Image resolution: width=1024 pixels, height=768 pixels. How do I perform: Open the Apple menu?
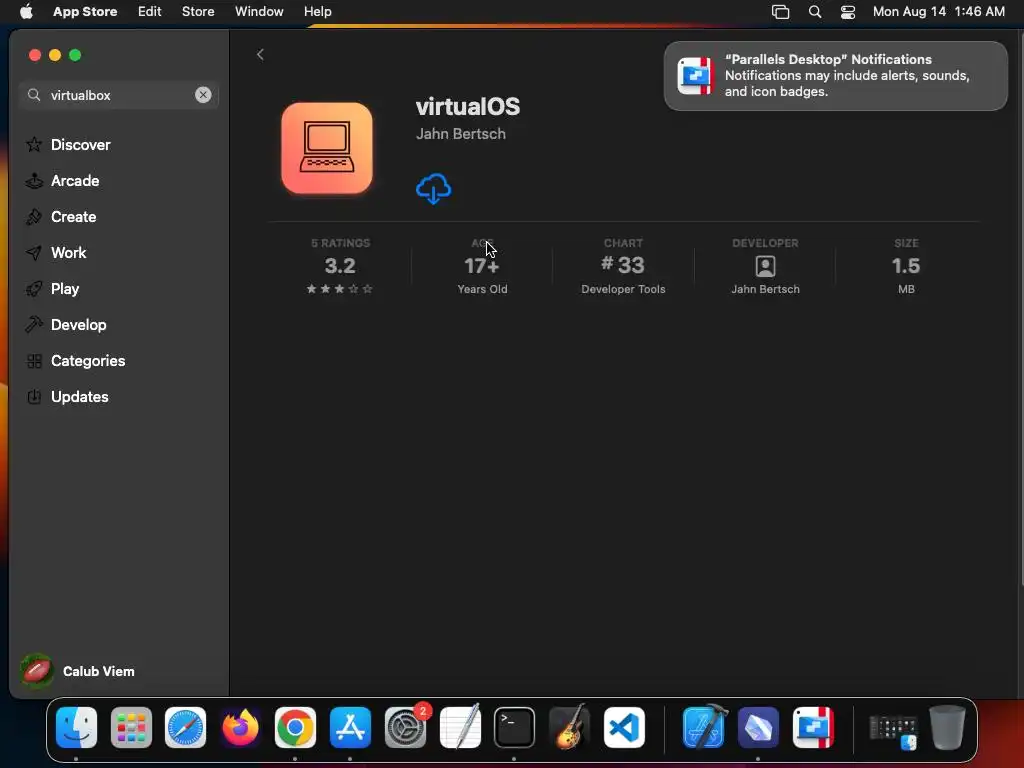[x=26, y=12]
